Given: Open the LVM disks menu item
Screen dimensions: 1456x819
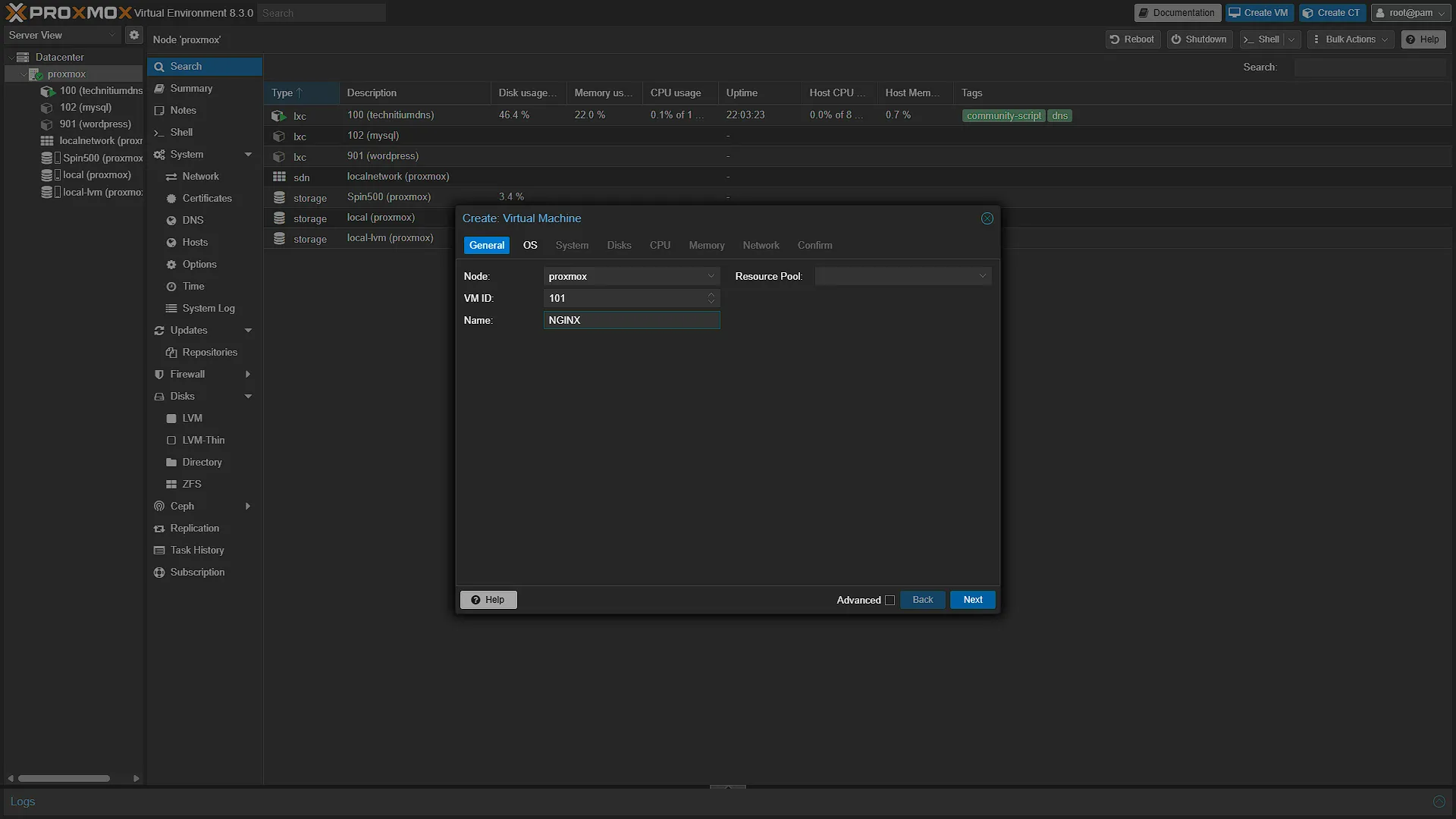Looking at the screenshot, I should coord(193,418).
